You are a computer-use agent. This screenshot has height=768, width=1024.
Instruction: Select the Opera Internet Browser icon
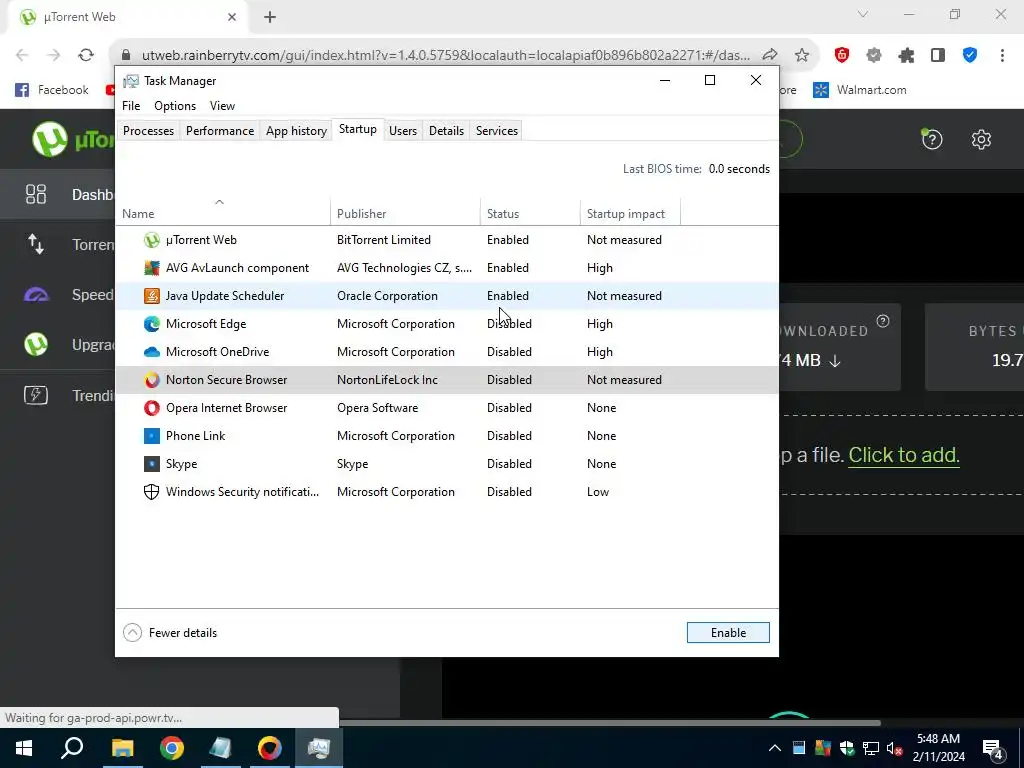tap(152, 408)
